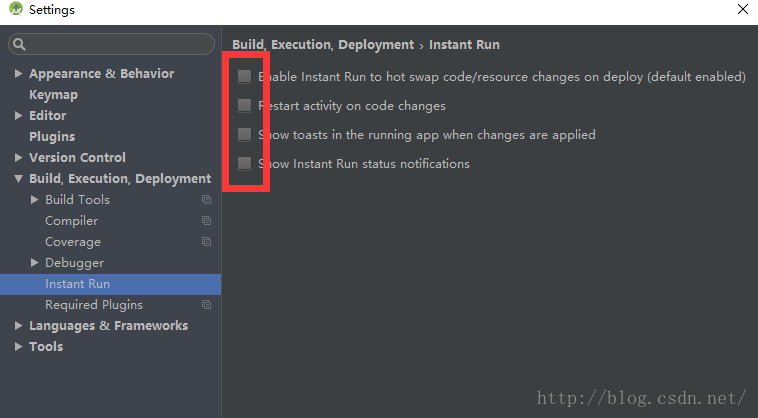This screenshot has width=758, height=418.
Task: Open Keymap settings
Action: 53,95
